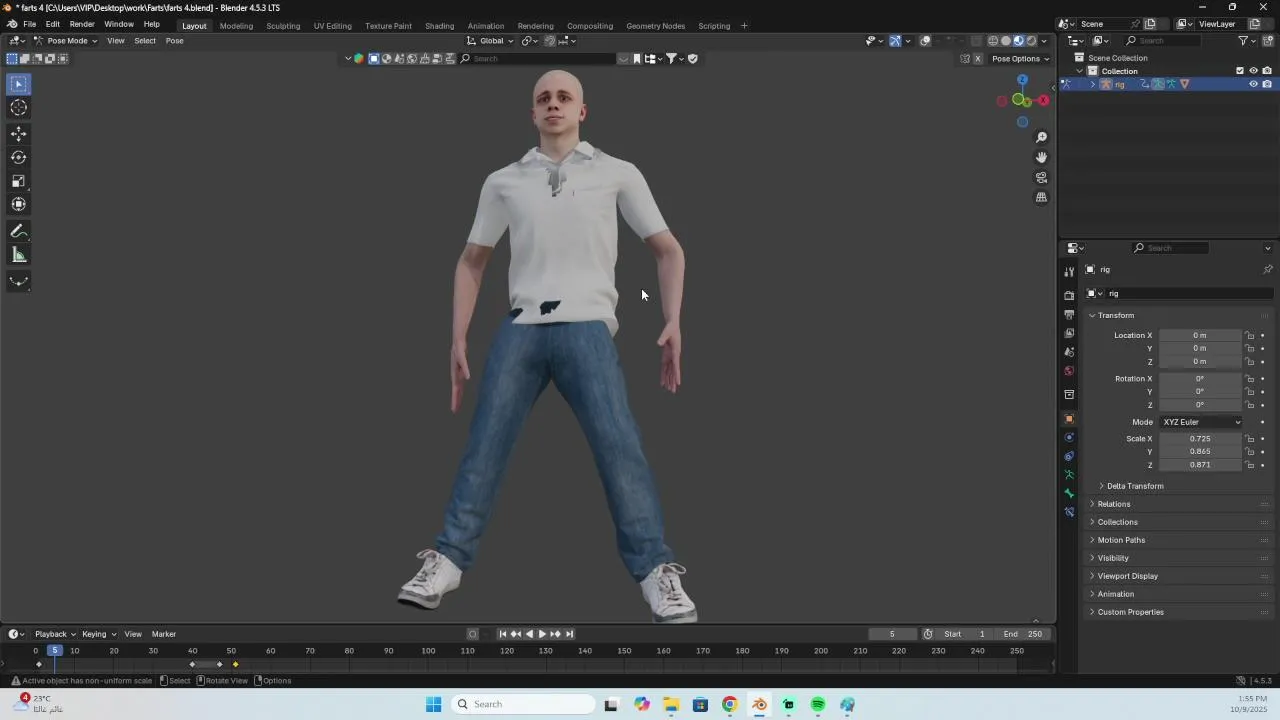Select the Measure tool
Viewport: 1280px width, 720px height.
(18, 255)
